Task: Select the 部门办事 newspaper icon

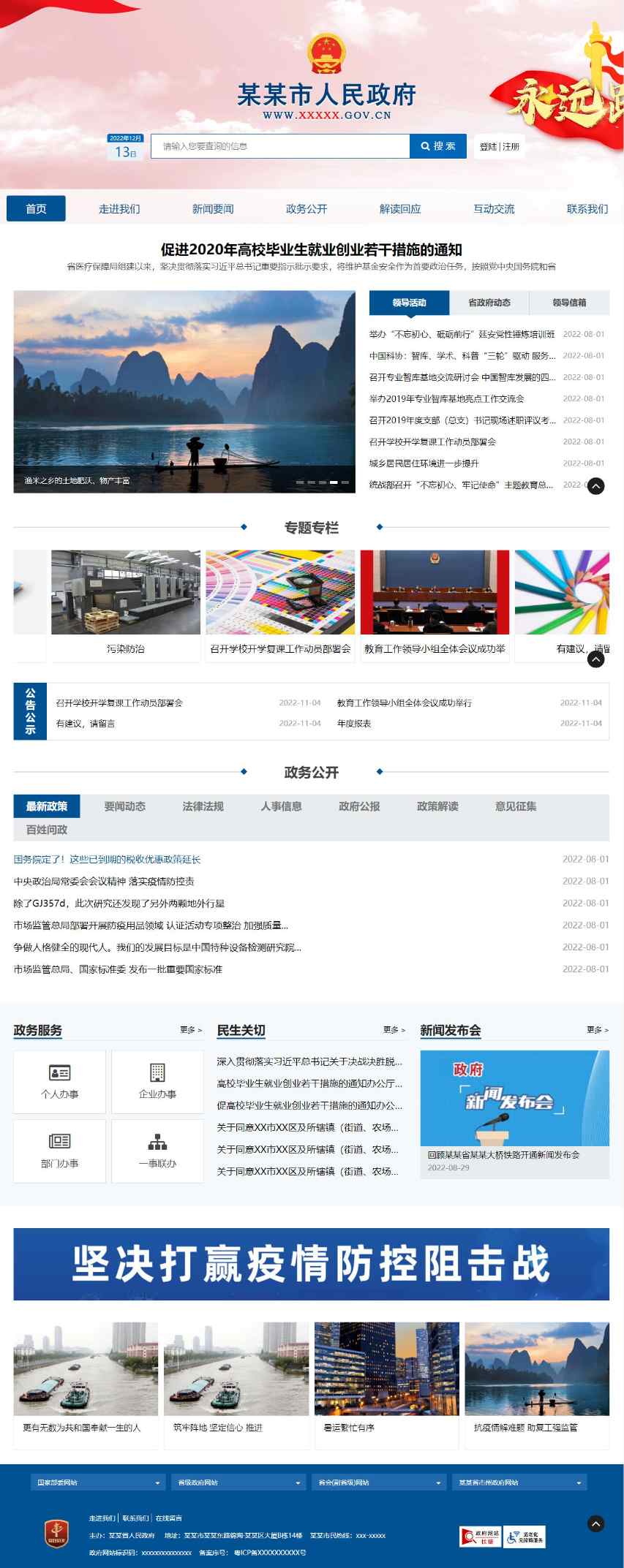Action: coord(59,1141)
